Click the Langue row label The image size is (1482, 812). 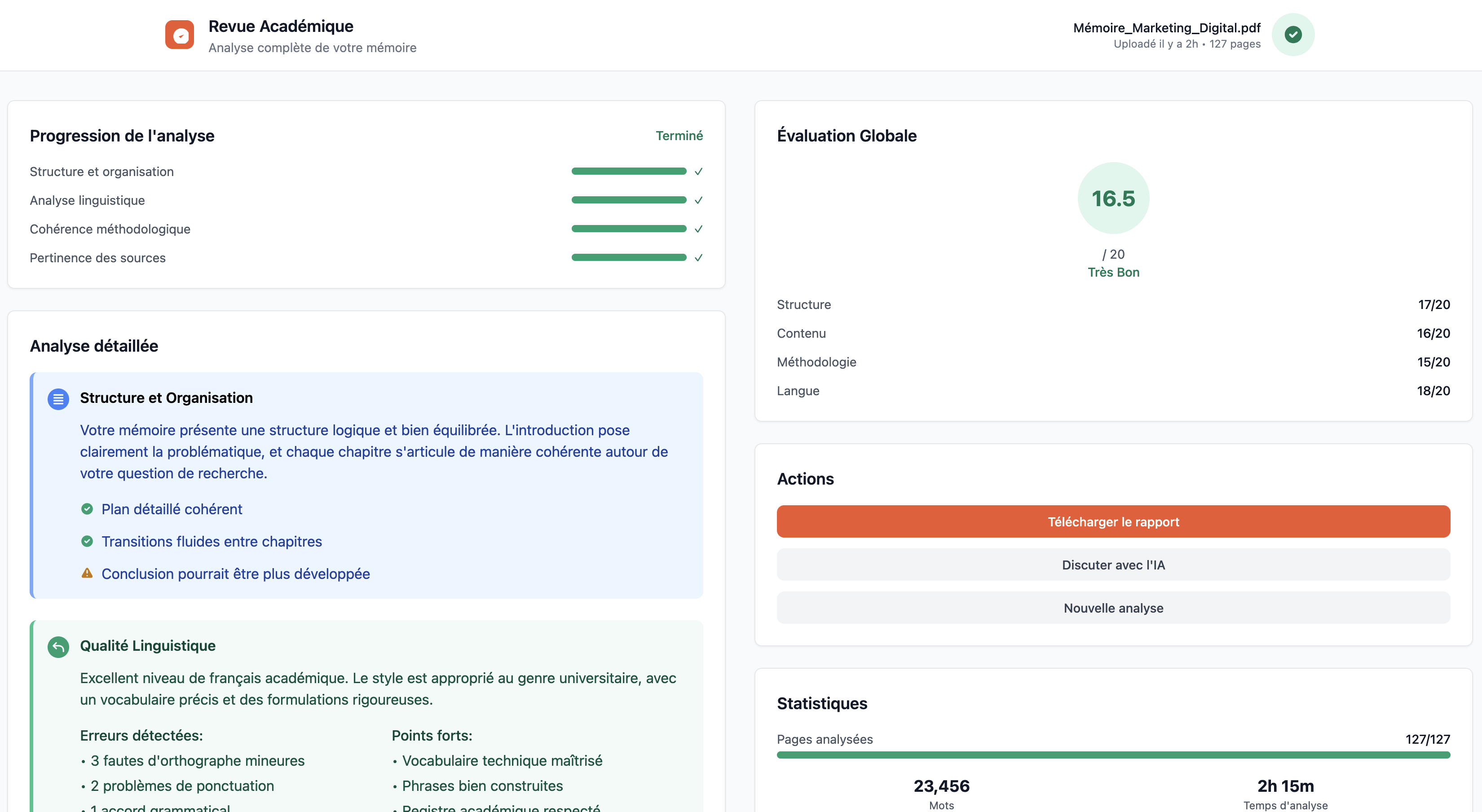click(798, 391)
